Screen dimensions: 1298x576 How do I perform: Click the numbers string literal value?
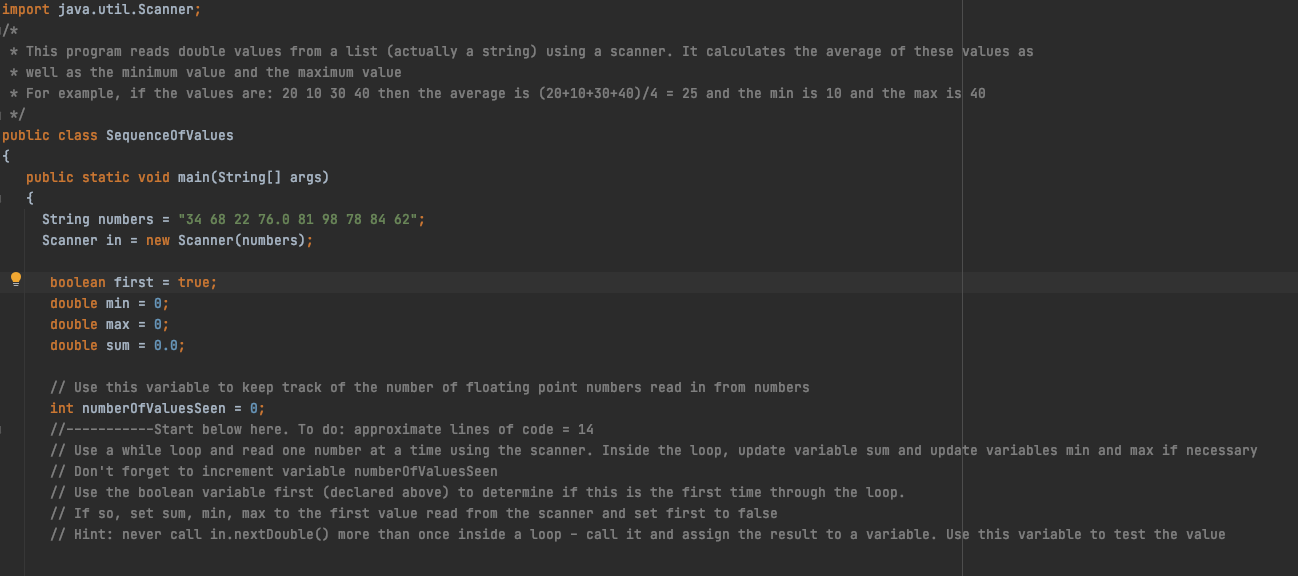coord(298,219)
